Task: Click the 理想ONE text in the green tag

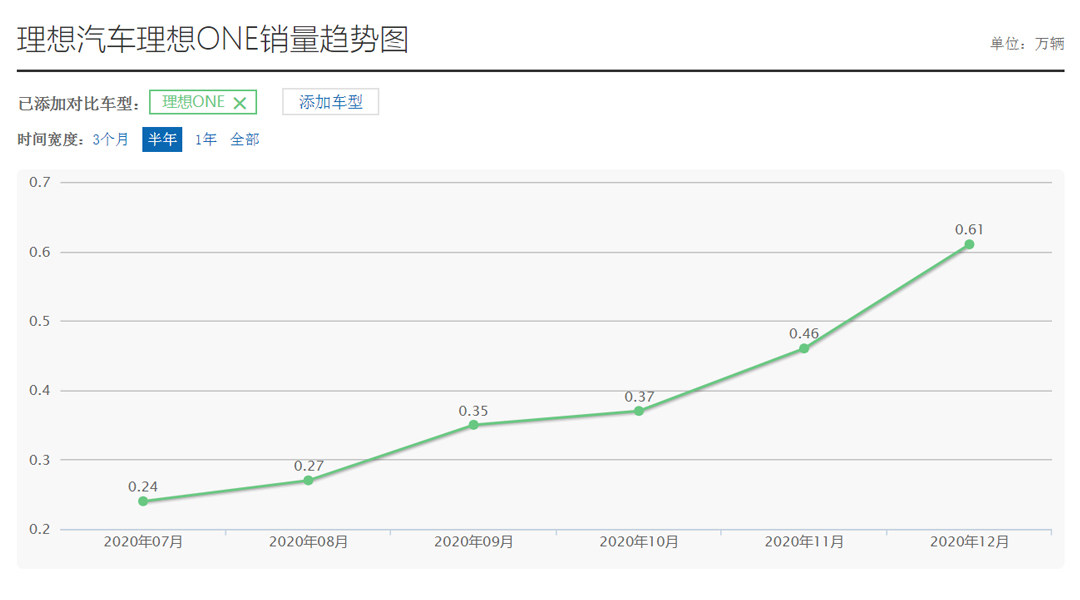Action: click(x=193, y=102)
